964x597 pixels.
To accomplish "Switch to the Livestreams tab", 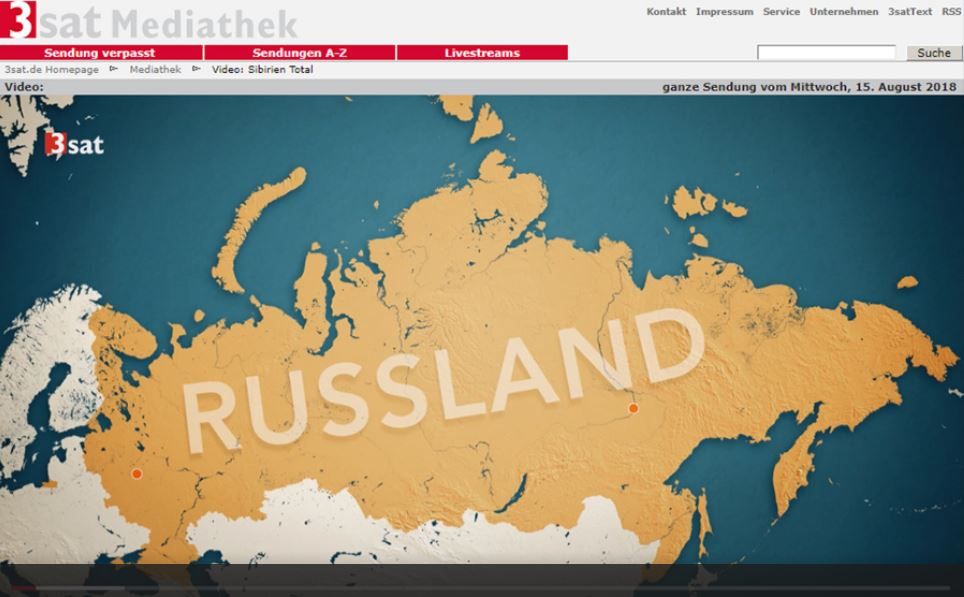I will 481,53.
